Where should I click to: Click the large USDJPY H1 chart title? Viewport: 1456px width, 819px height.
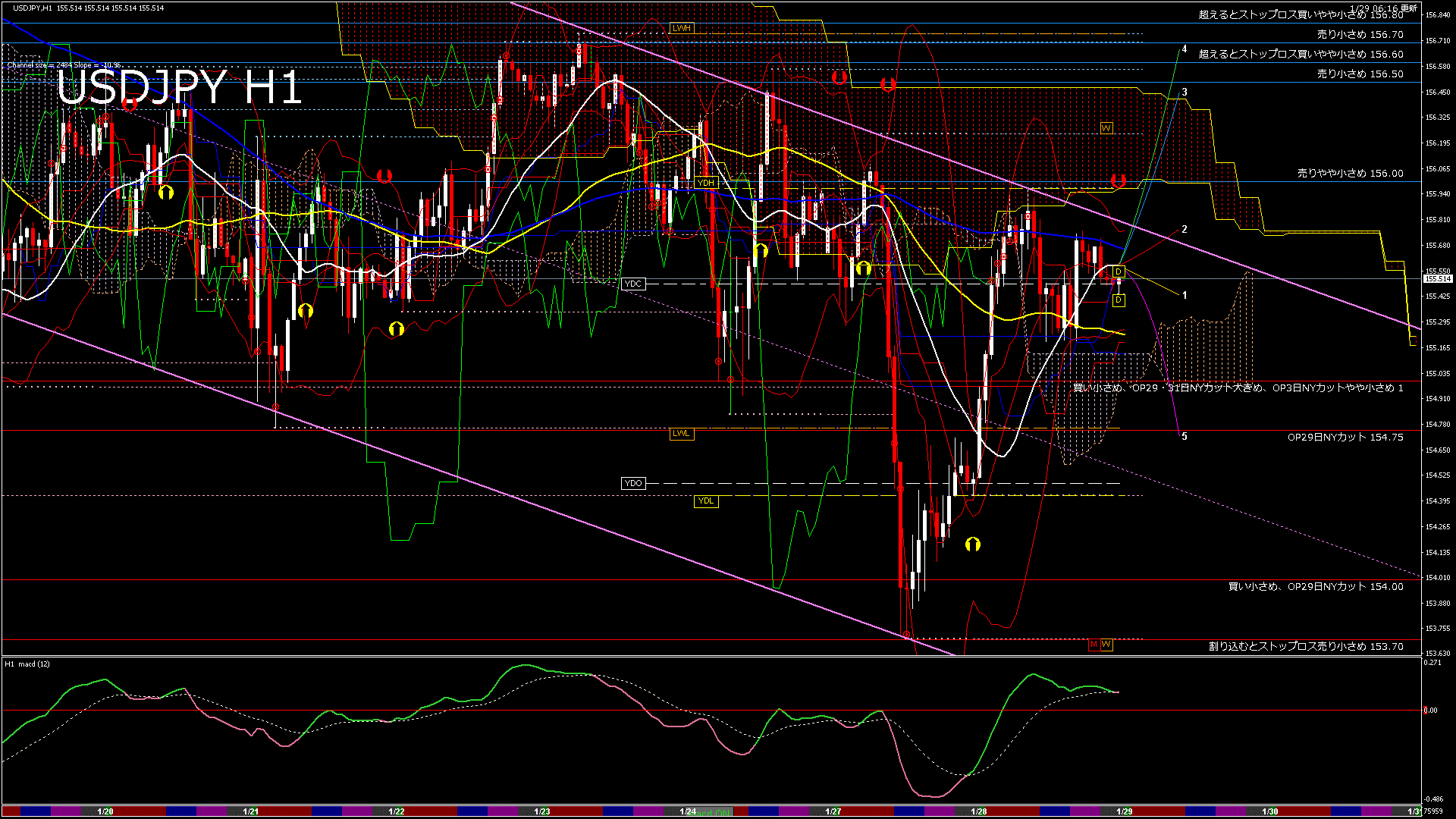(x=179, y=87)
